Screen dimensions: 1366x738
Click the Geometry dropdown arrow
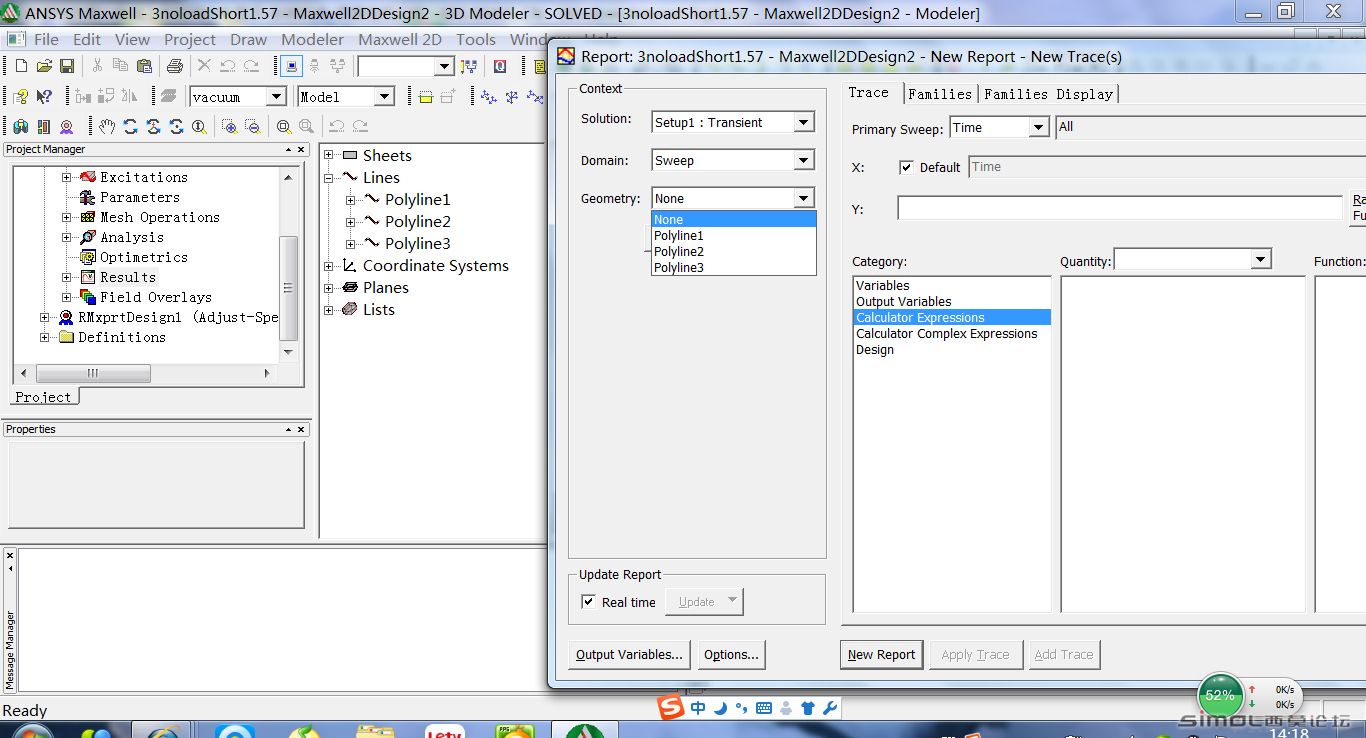click(x=804, y=198)
